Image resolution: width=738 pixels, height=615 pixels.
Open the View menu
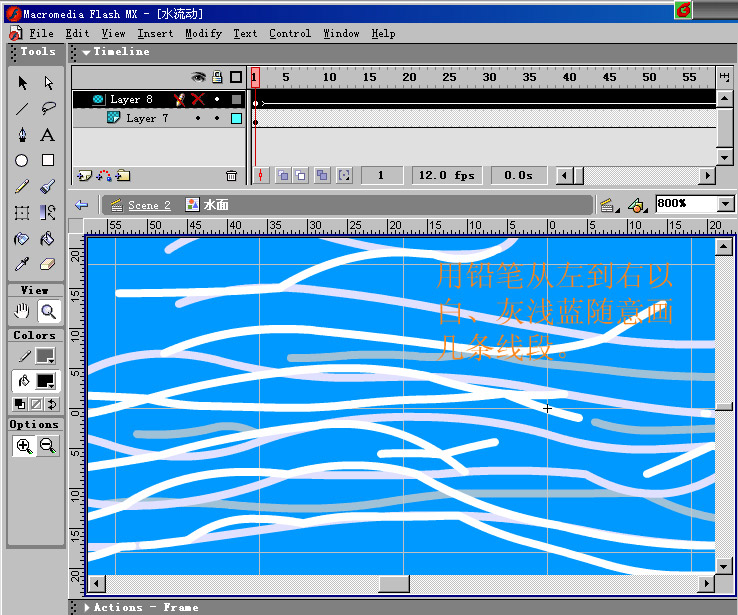[x=113, y=34]
